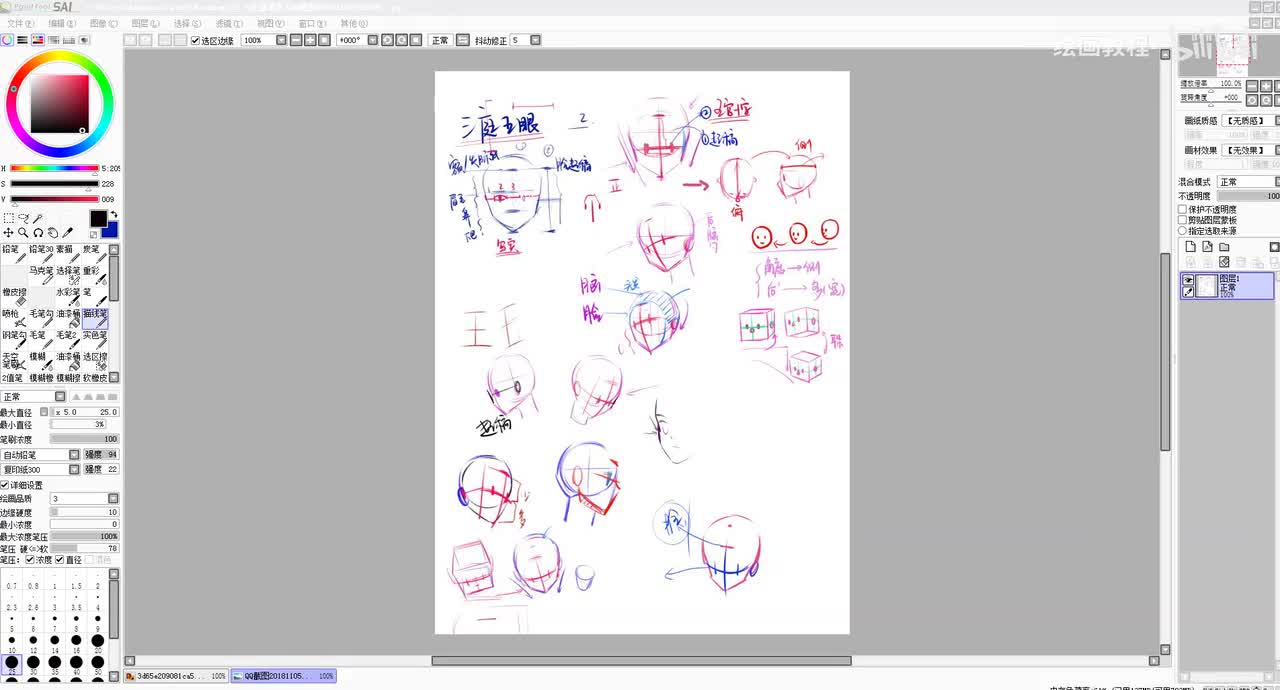Image resolution: width=1280 pixels, height=690 pixels.
Task: Adjust the saturation S slider
Action: 54,184
